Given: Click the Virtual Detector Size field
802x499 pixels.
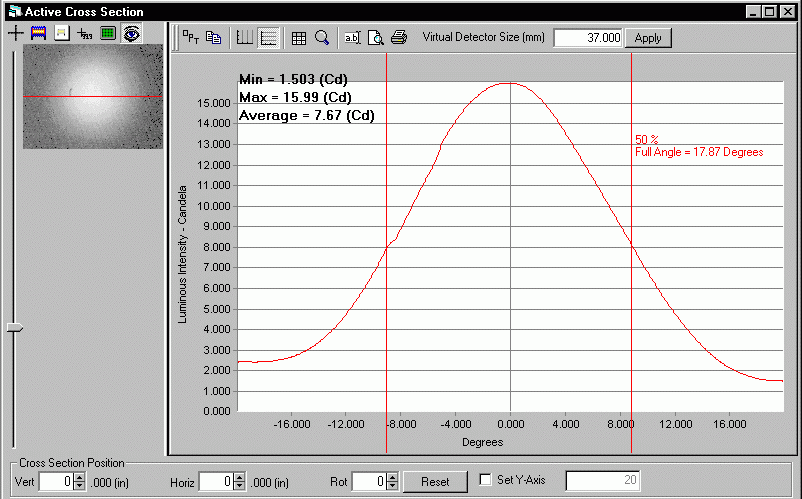Looking at the screenshot, I should pos(588,38).
